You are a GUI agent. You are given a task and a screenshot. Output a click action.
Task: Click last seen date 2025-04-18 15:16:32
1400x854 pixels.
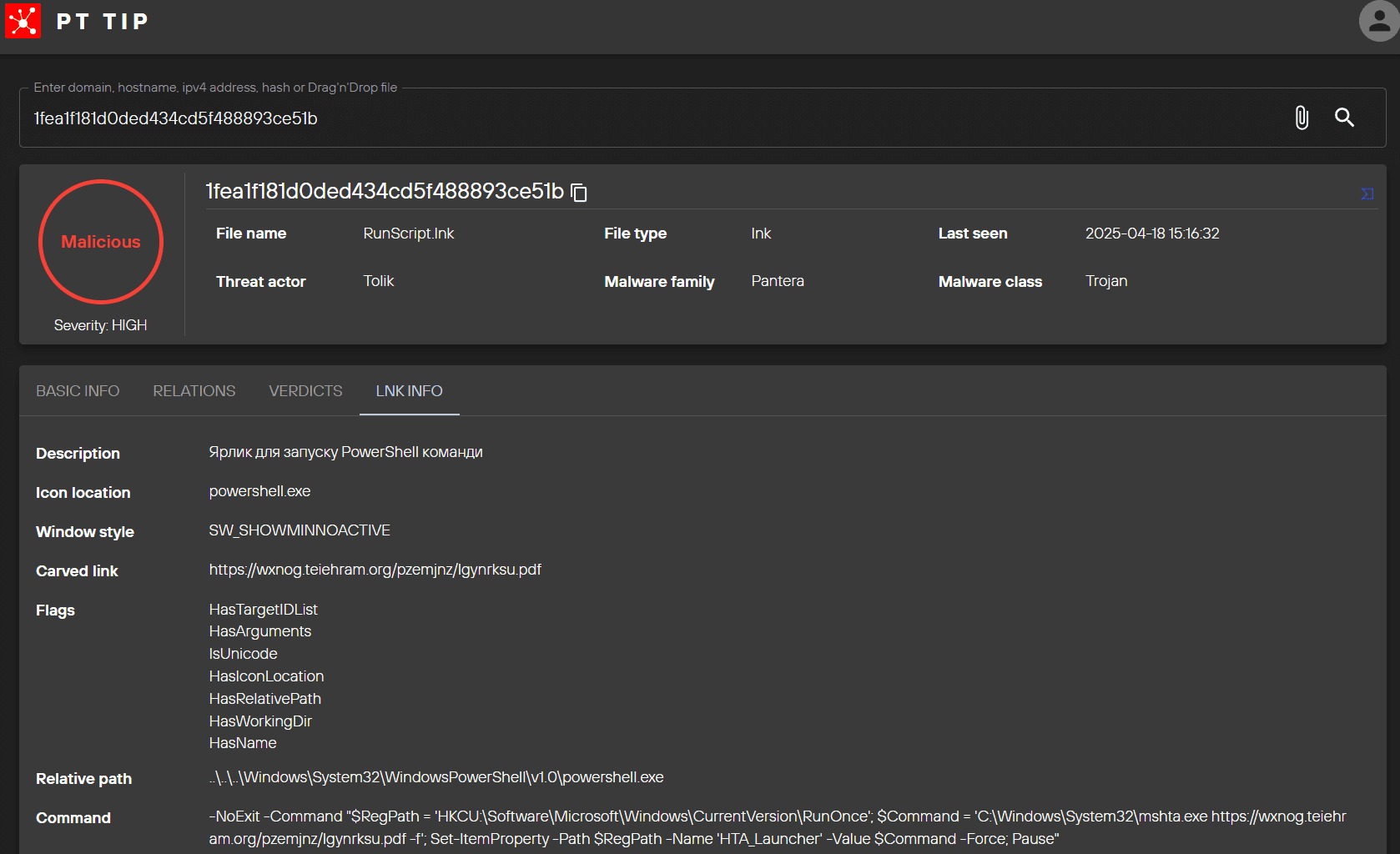(1152, 234)
